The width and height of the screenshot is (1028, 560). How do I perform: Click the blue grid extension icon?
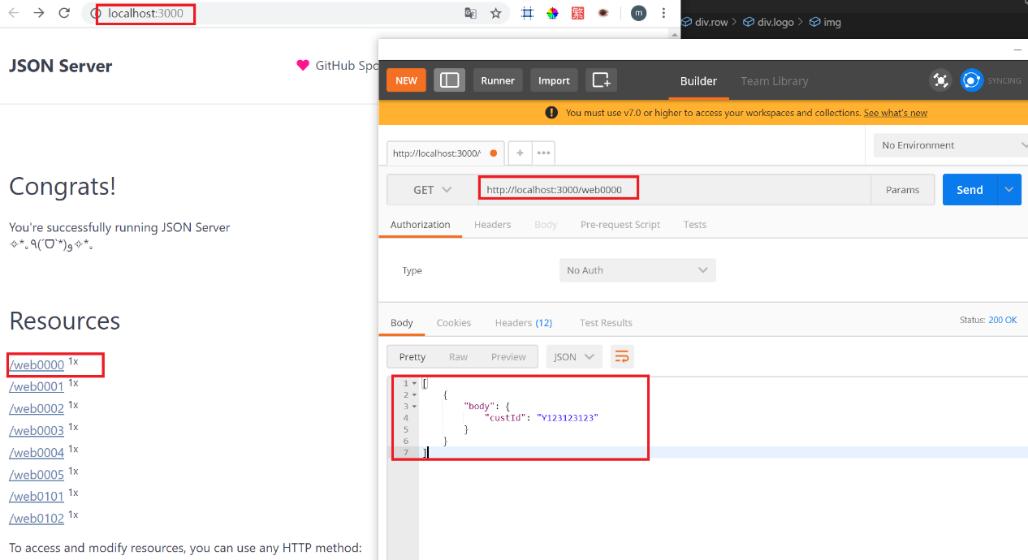(527, 13)
